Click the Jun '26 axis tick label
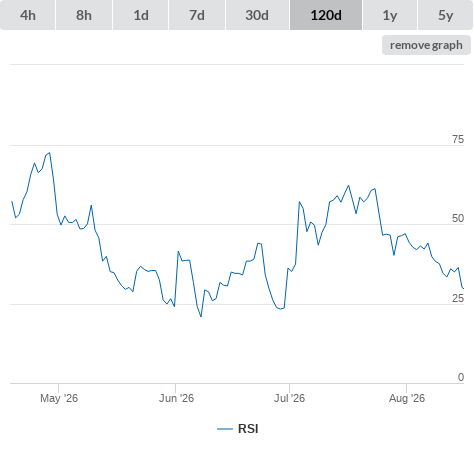This screenshot has height=455, width=474. 176,398
